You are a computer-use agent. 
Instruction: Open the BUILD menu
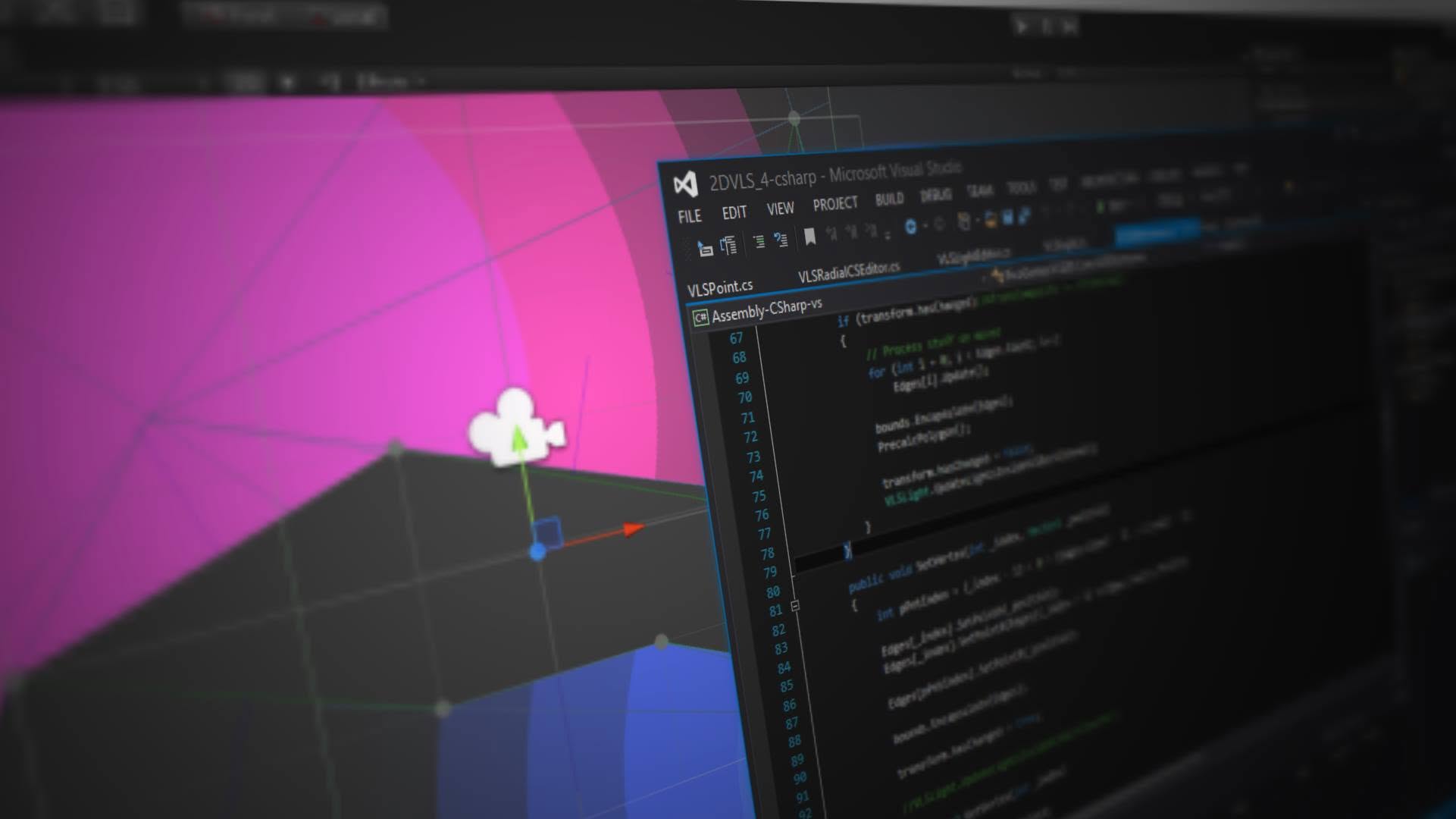tap(889, 199)
